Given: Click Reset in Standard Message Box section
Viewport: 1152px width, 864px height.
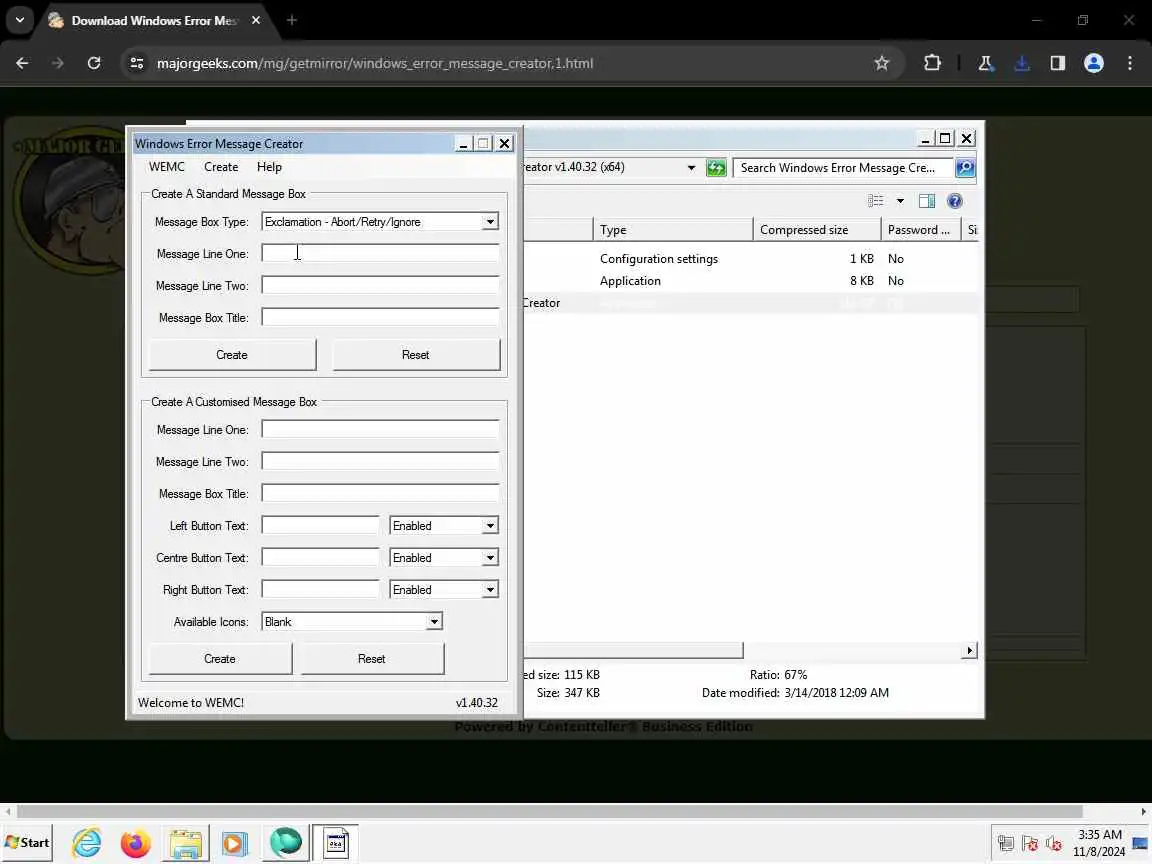Looking at the screenshot, I should click(416, 355).
